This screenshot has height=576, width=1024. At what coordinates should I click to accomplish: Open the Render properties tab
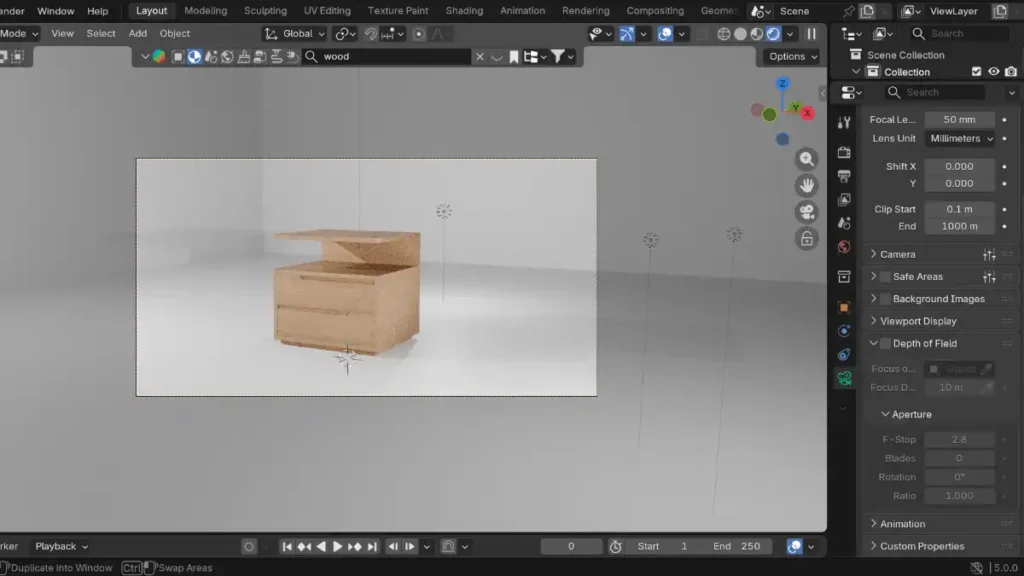point(844,152)
